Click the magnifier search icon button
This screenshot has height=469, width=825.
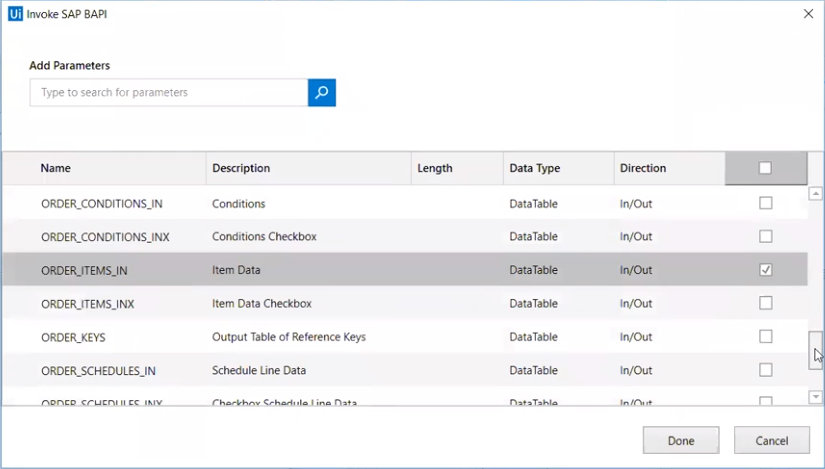point(321,93)
